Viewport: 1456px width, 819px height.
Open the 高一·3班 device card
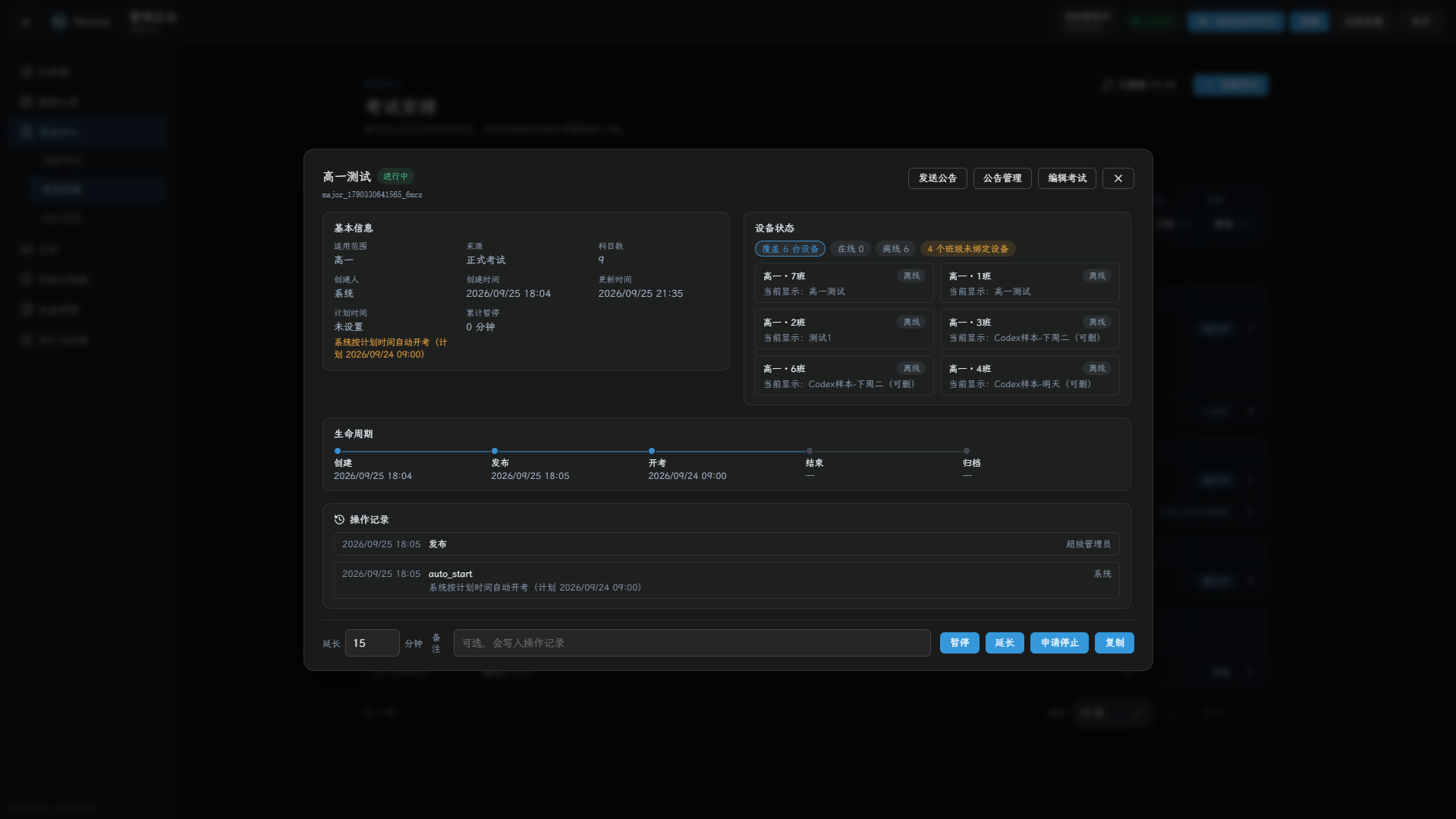[x=1030, y=329]
